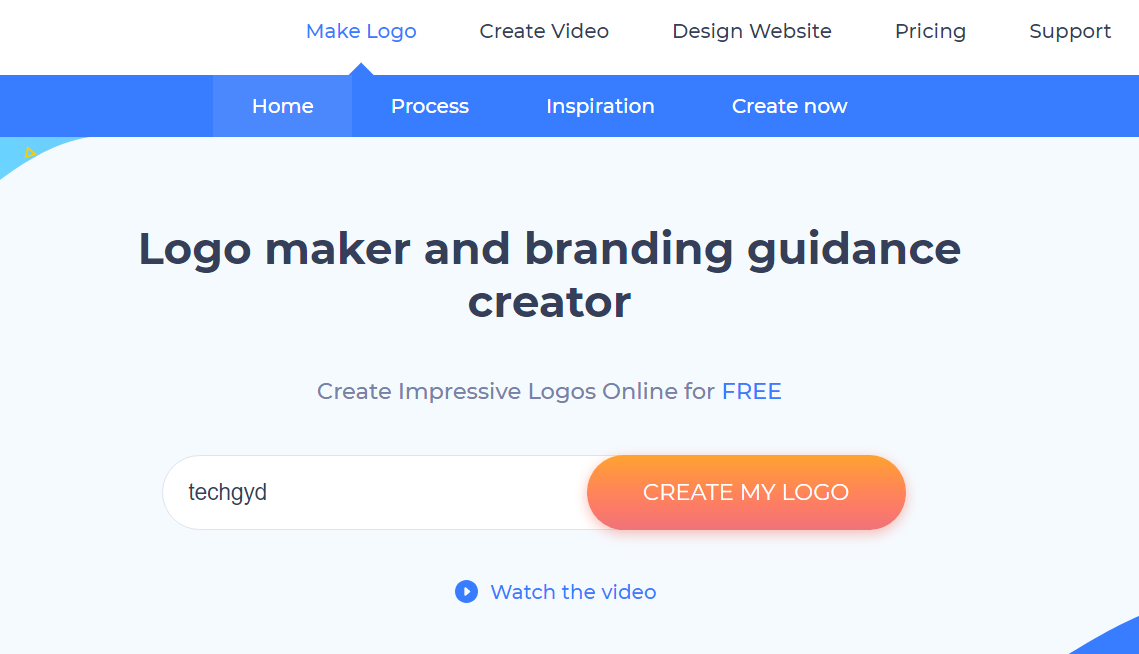1139x654 pixels.
Task: Click the small yellow triangle decoration
Action: point(30,153)
